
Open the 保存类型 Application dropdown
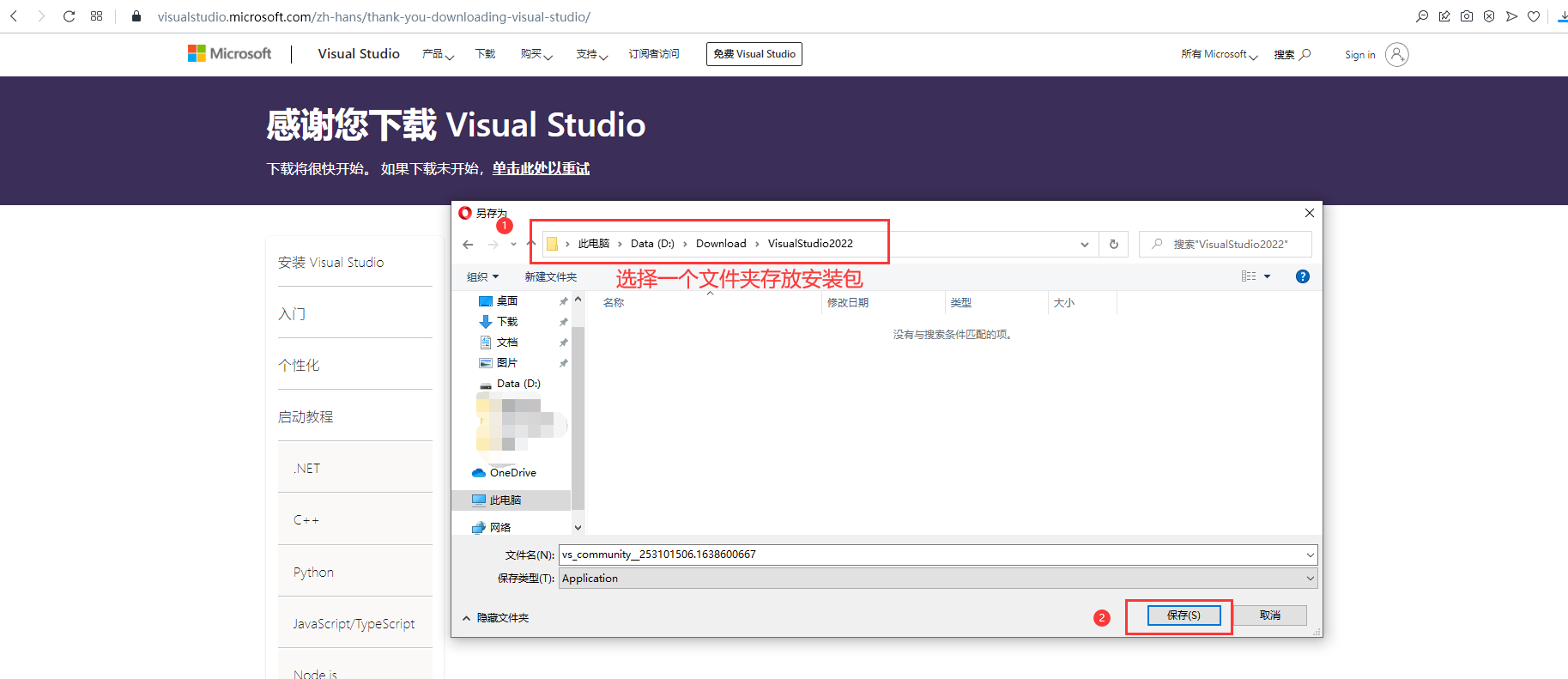pyautogui.click(x=938, y=579)
